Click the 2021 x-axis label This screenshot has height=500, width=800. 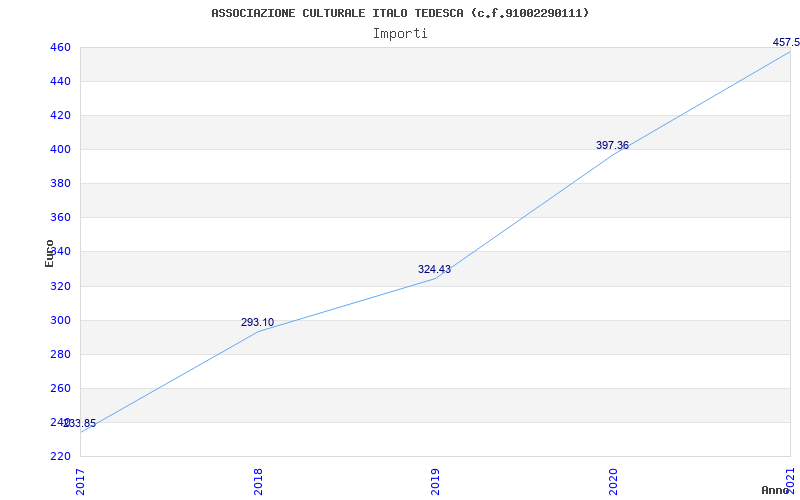pyautogui.click(x=791, y=480)
